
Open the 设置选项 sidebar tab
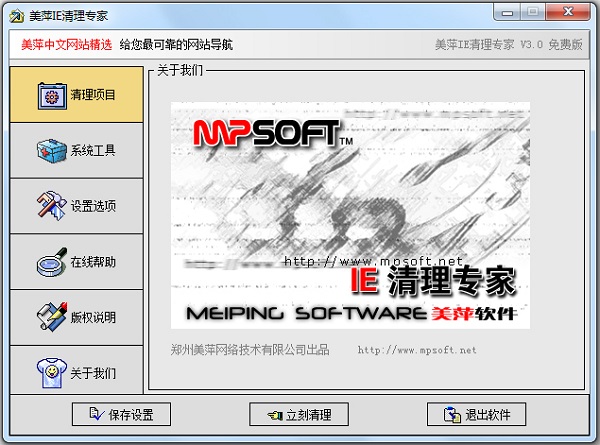click(x=77, y=206)
